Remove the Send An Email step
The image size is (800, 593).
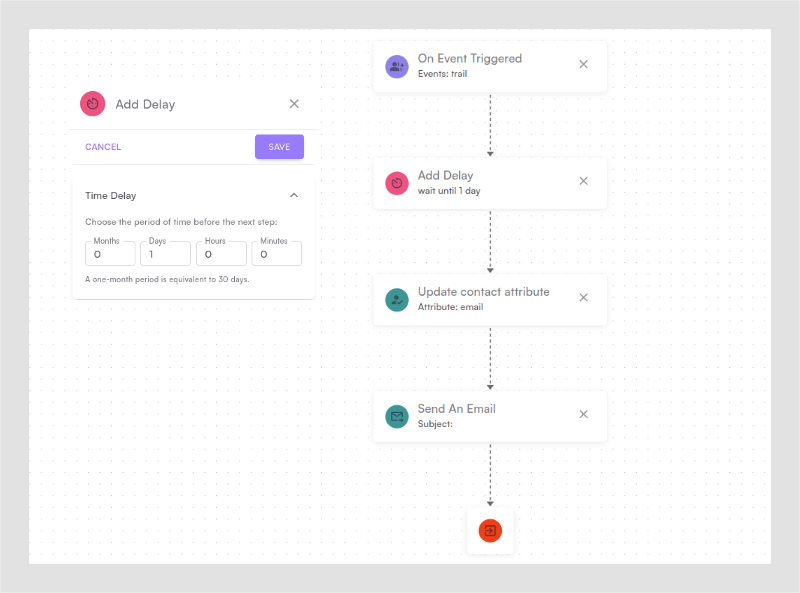[584, 414]
